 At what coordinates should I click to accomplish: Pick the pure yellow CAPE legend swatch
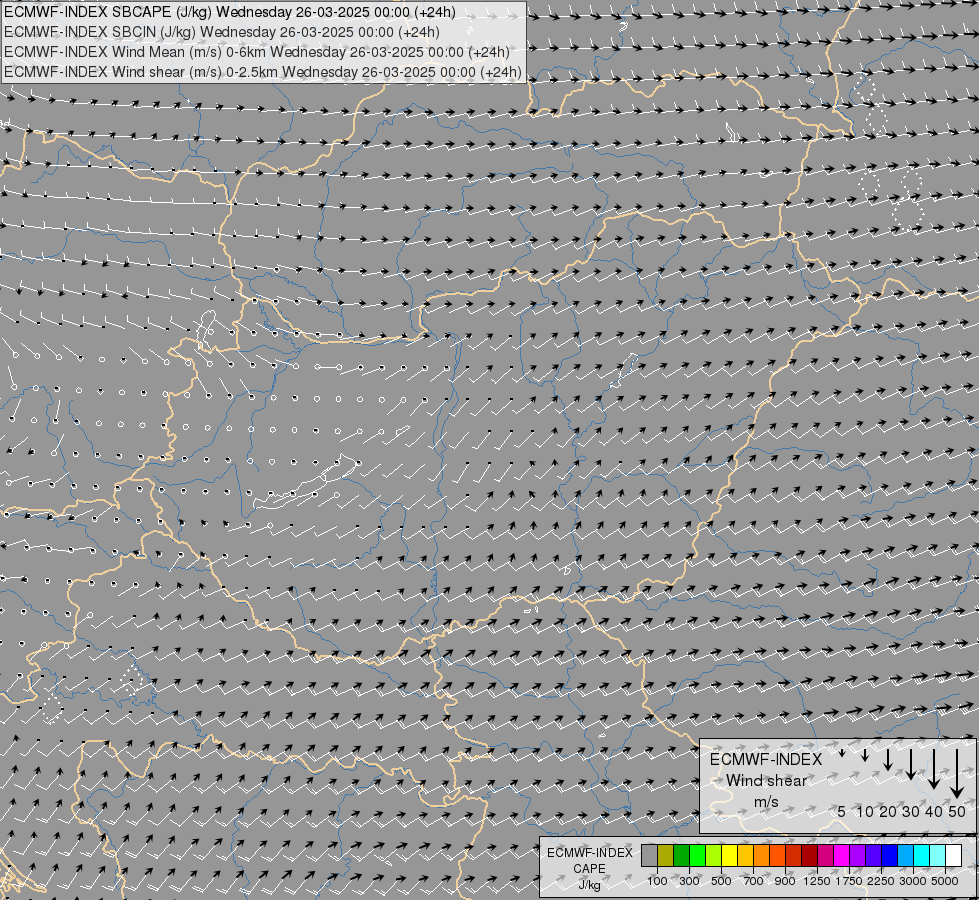[729, 856]
